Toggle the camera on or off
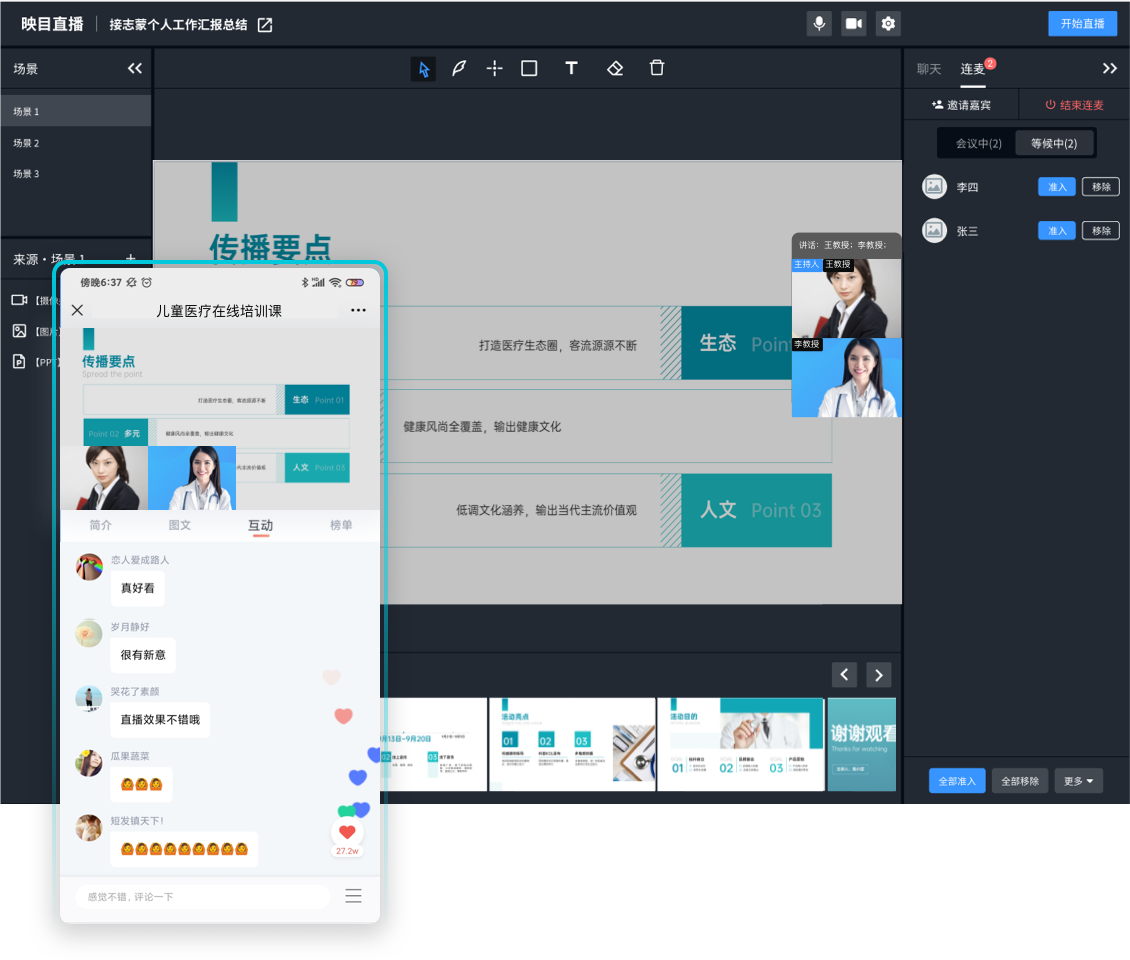Viewport: 1130px width, 960px height. (x=853, y=24)
